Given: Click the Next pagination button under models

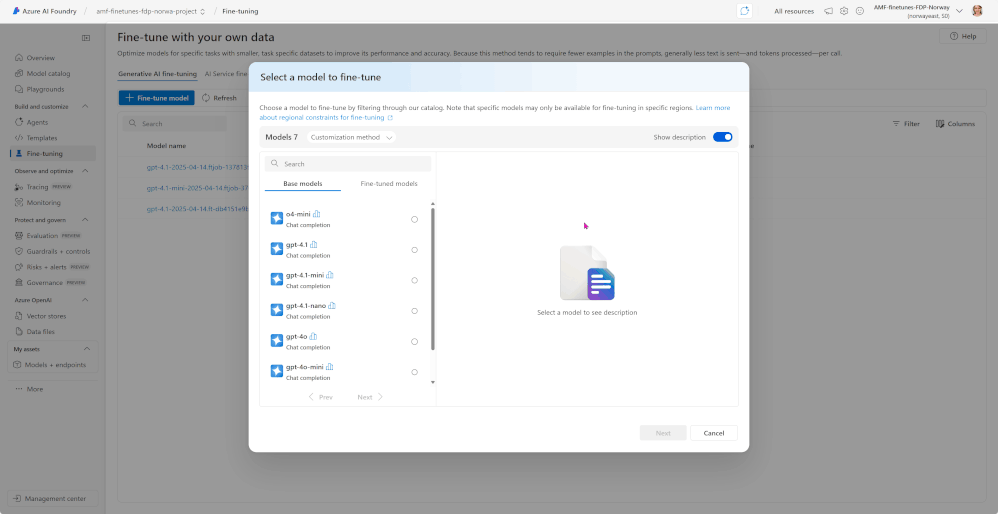Looking at the screenshot, I should (x=370, y=397).
